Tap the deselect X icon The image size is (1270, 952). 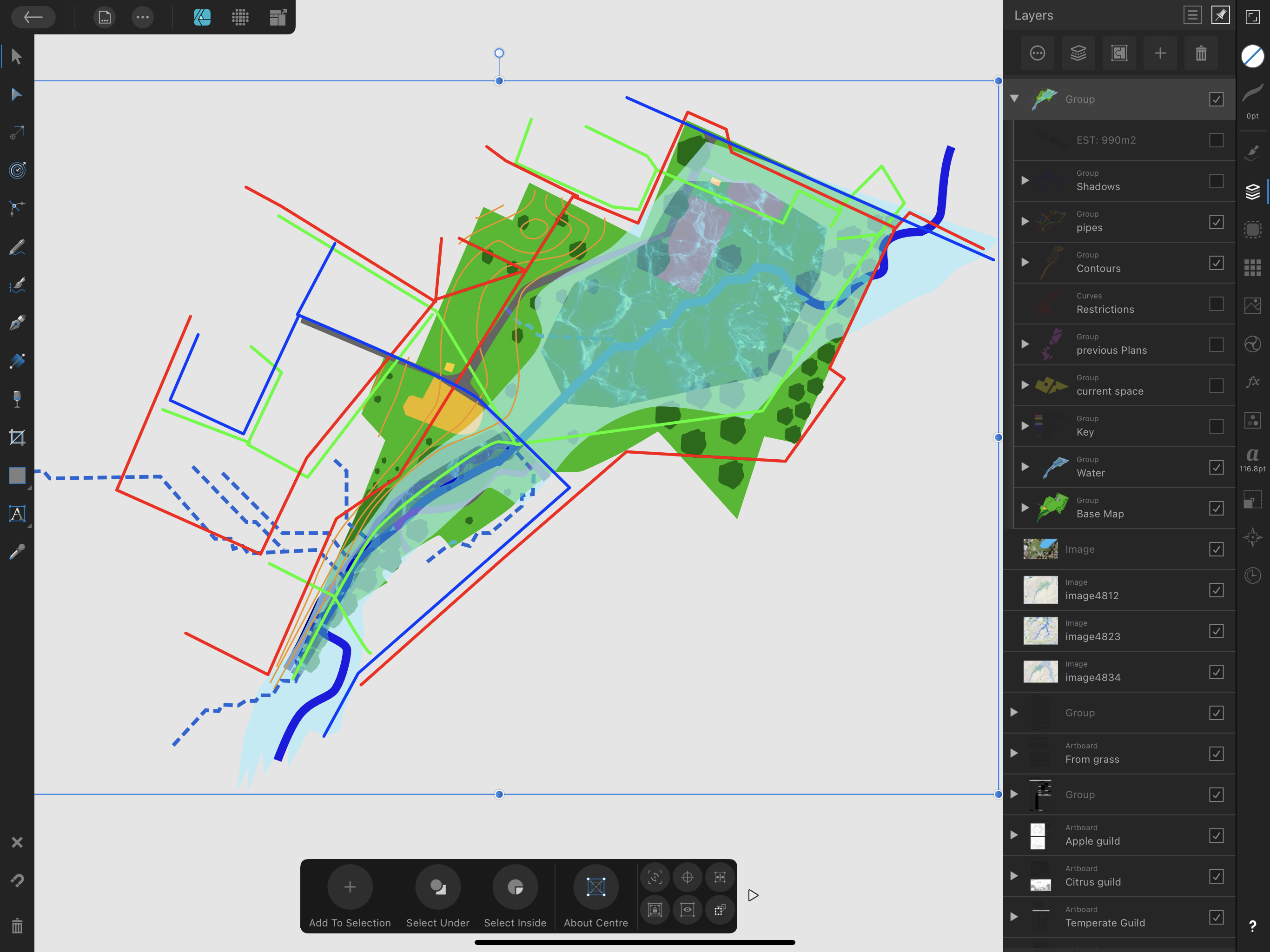17,842
